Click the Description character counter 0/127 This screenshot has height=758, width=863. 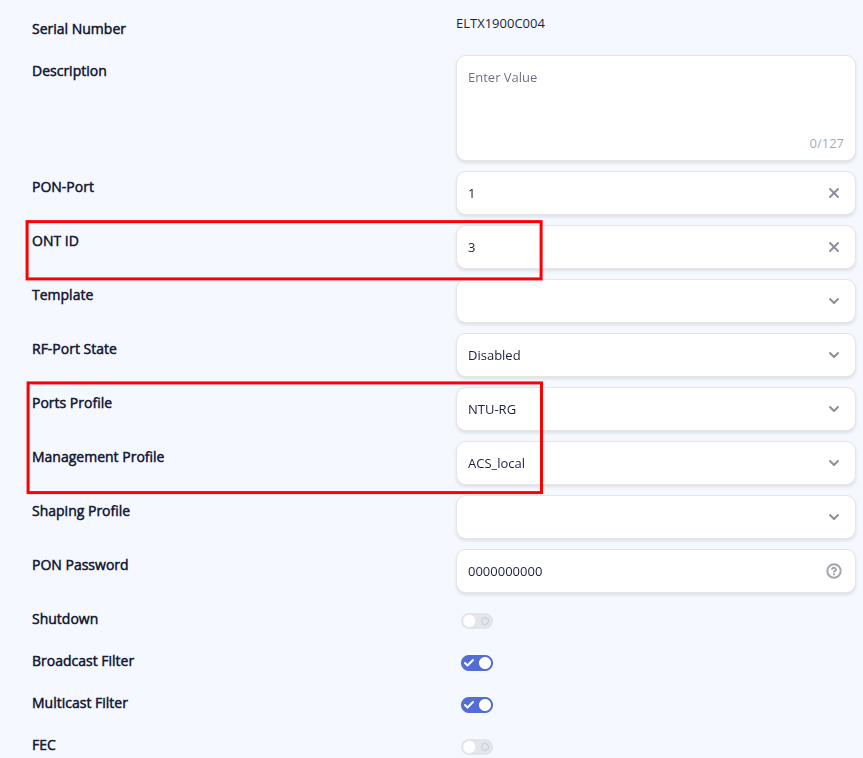(x=826, y=143)
